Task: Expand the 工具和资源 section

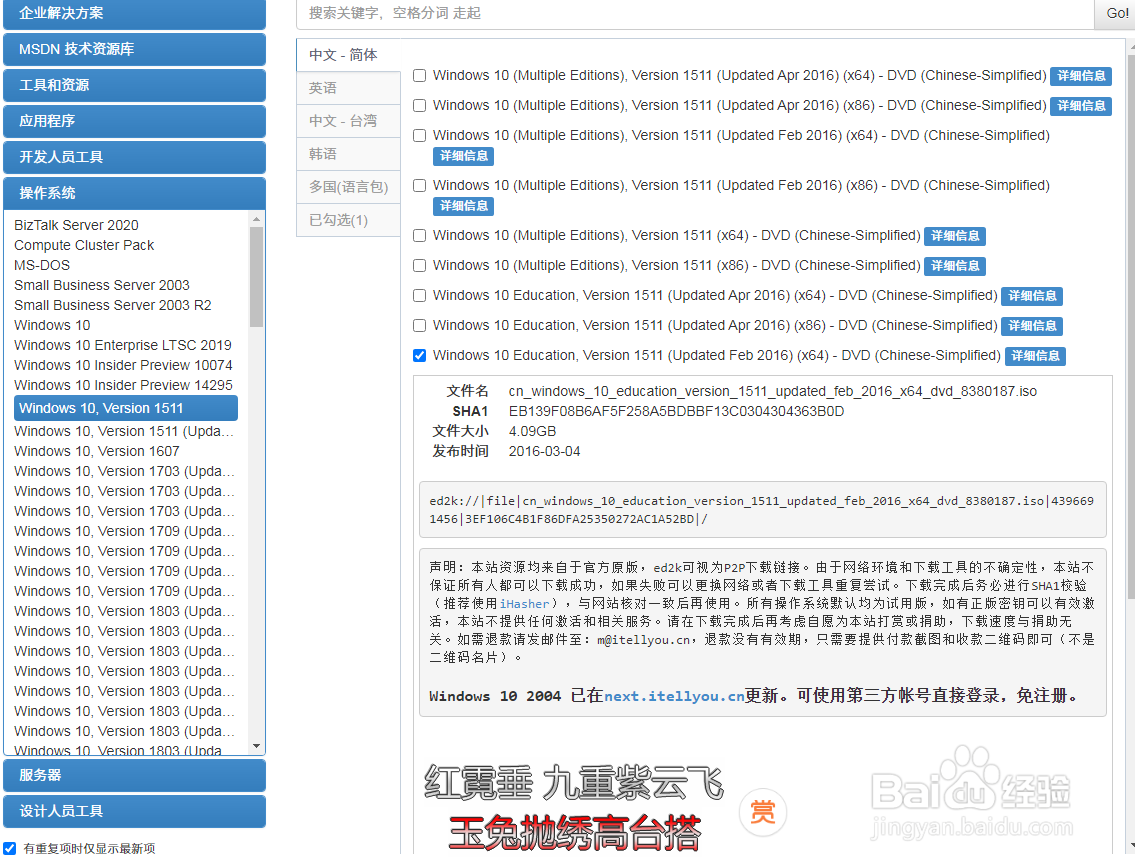Action: click(135, 85)
